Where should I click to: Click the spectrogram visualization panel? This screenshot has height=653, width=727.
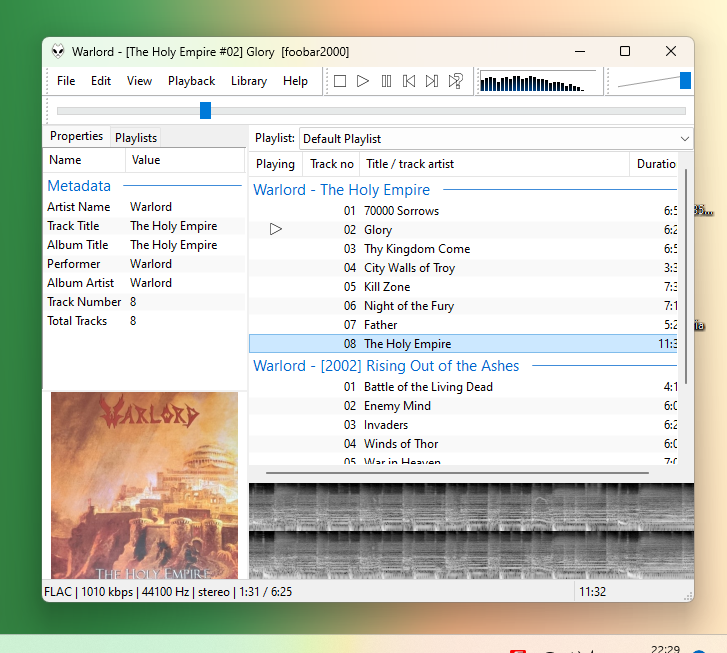click(x=471, y=531)
